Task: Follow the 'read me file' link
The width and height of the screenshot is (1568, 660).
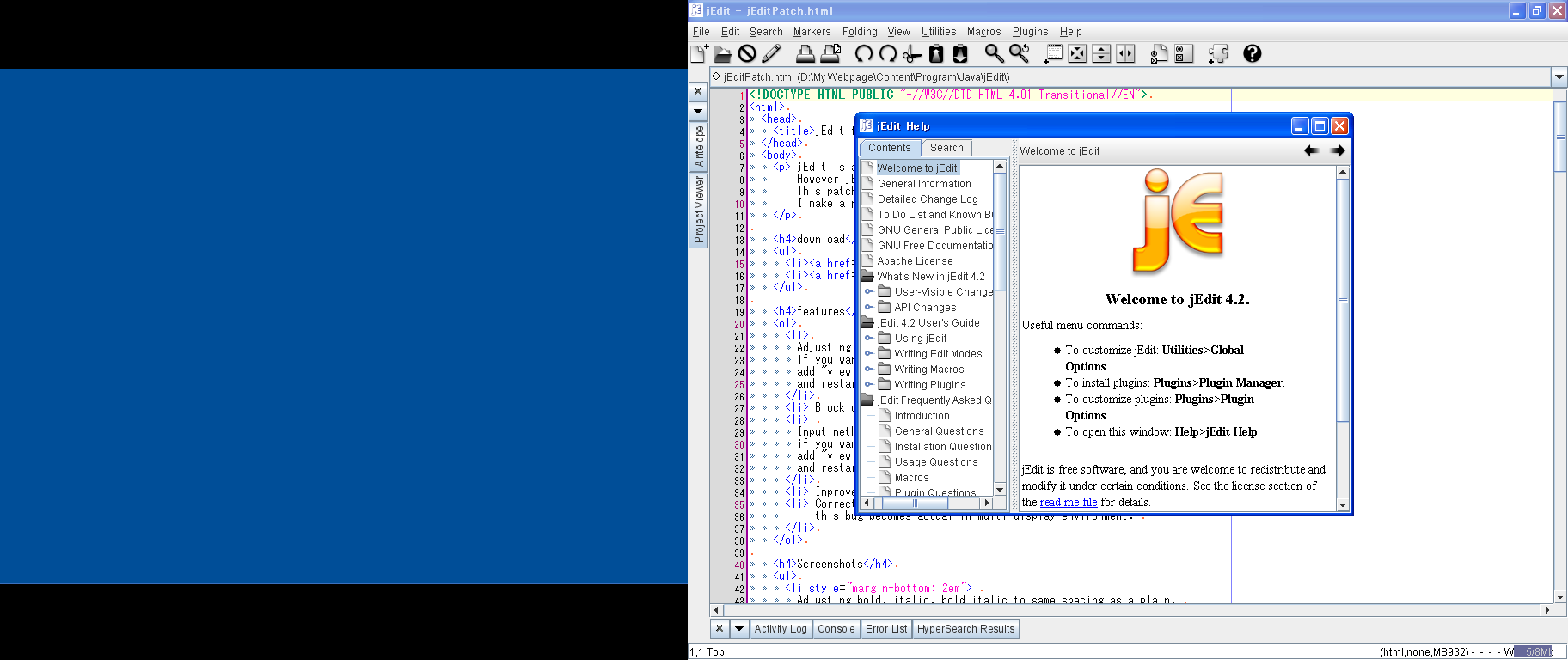Action: (x=1069, y=503)
